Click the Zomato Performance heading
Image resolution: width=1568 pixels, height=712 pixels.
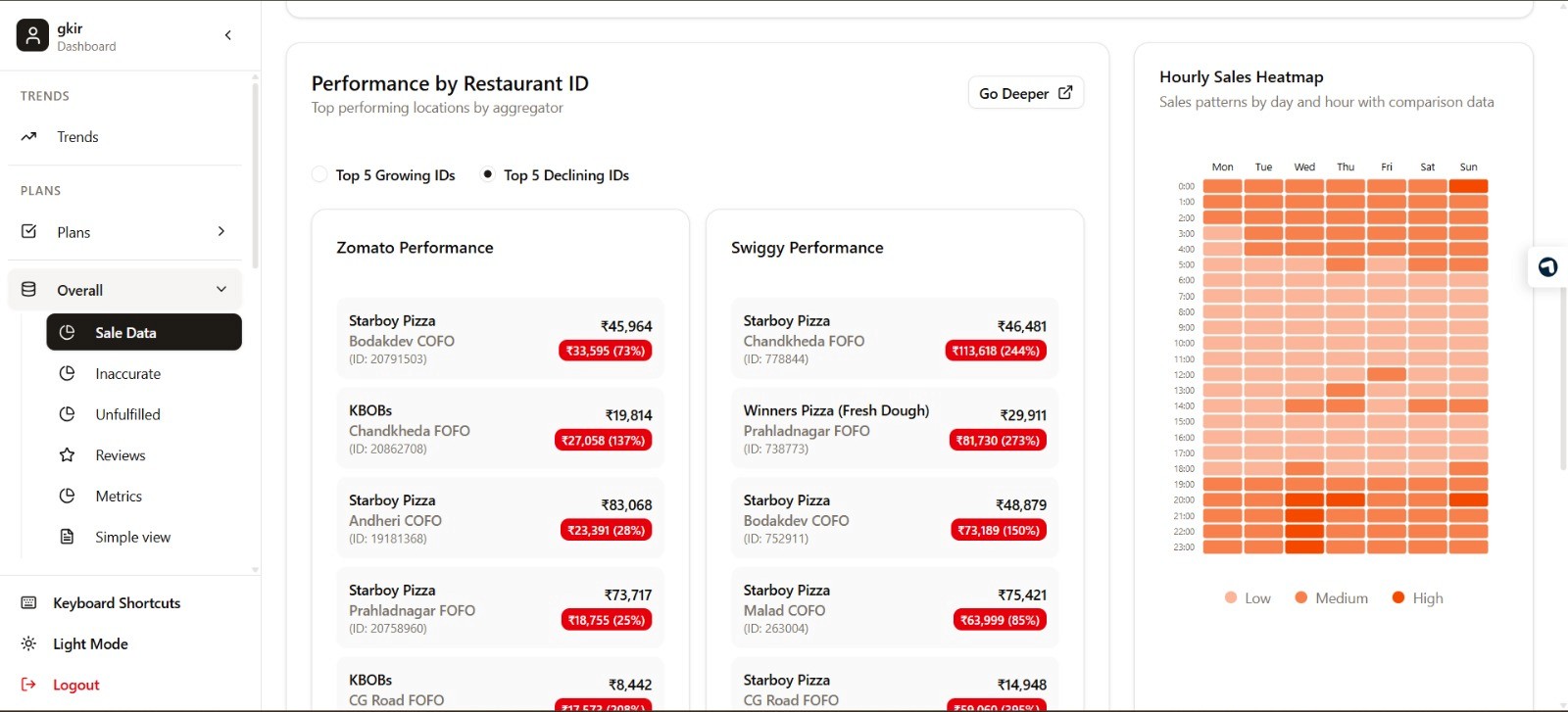click(415, 248)
